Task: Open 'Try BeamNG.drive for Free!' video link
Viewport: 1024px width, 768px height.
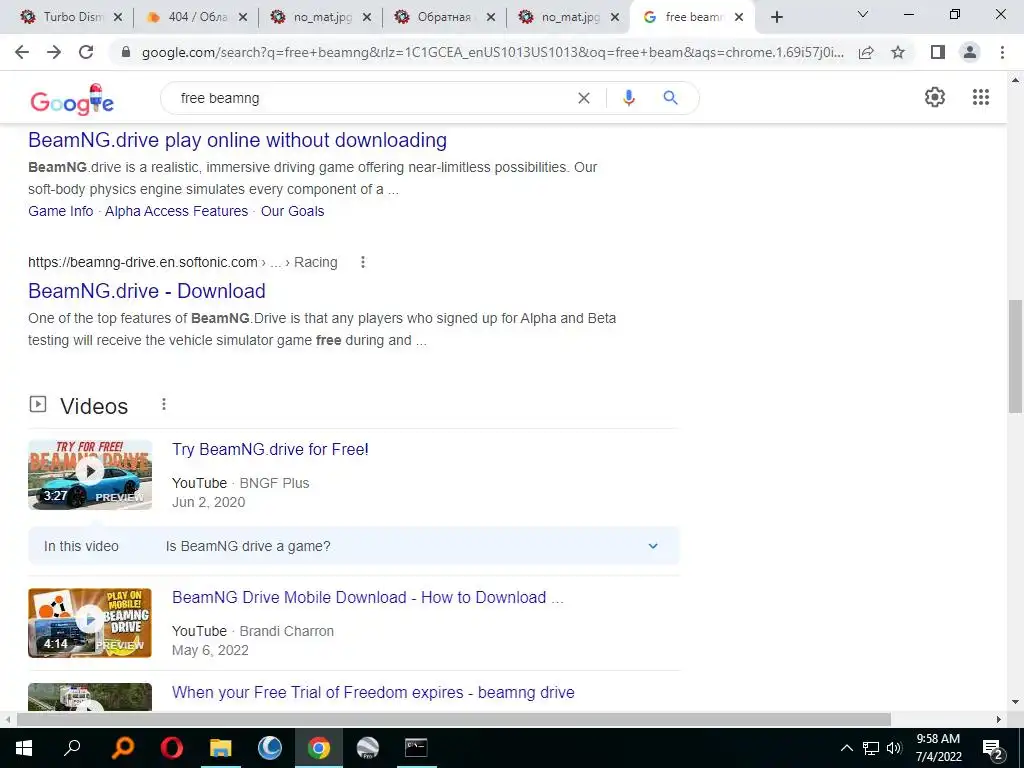Action: [270, 449]
